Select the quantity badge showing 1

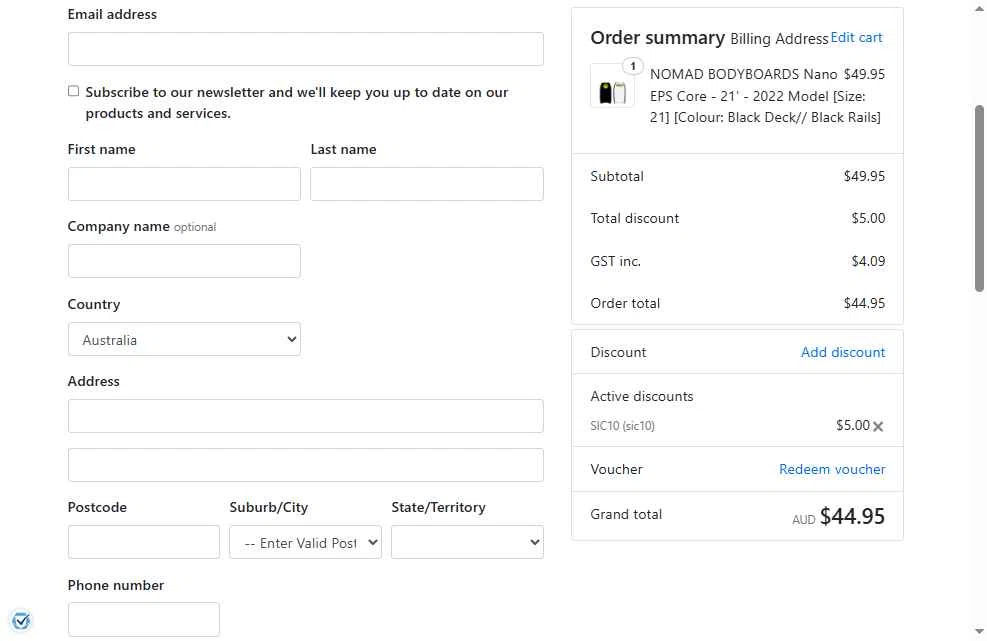click(633, 65)
